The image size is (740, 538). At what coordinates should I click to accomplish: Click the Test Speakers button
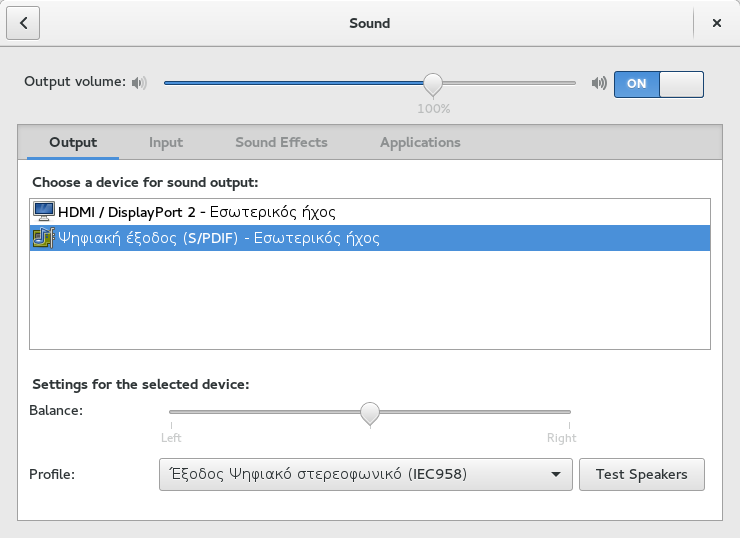pos(642,474)
